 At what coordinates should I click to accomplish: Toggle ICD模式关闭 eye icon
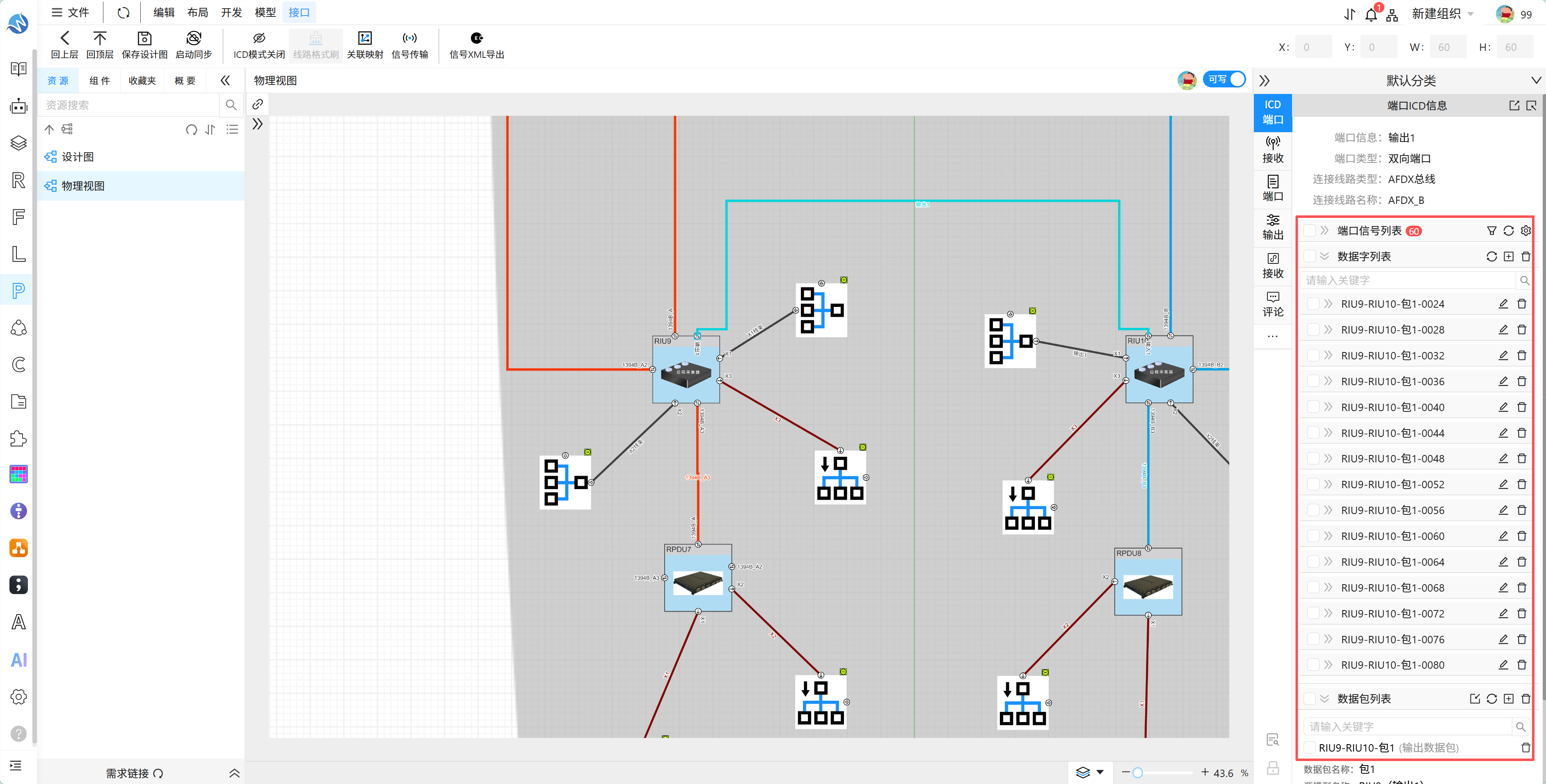(258, 39)
